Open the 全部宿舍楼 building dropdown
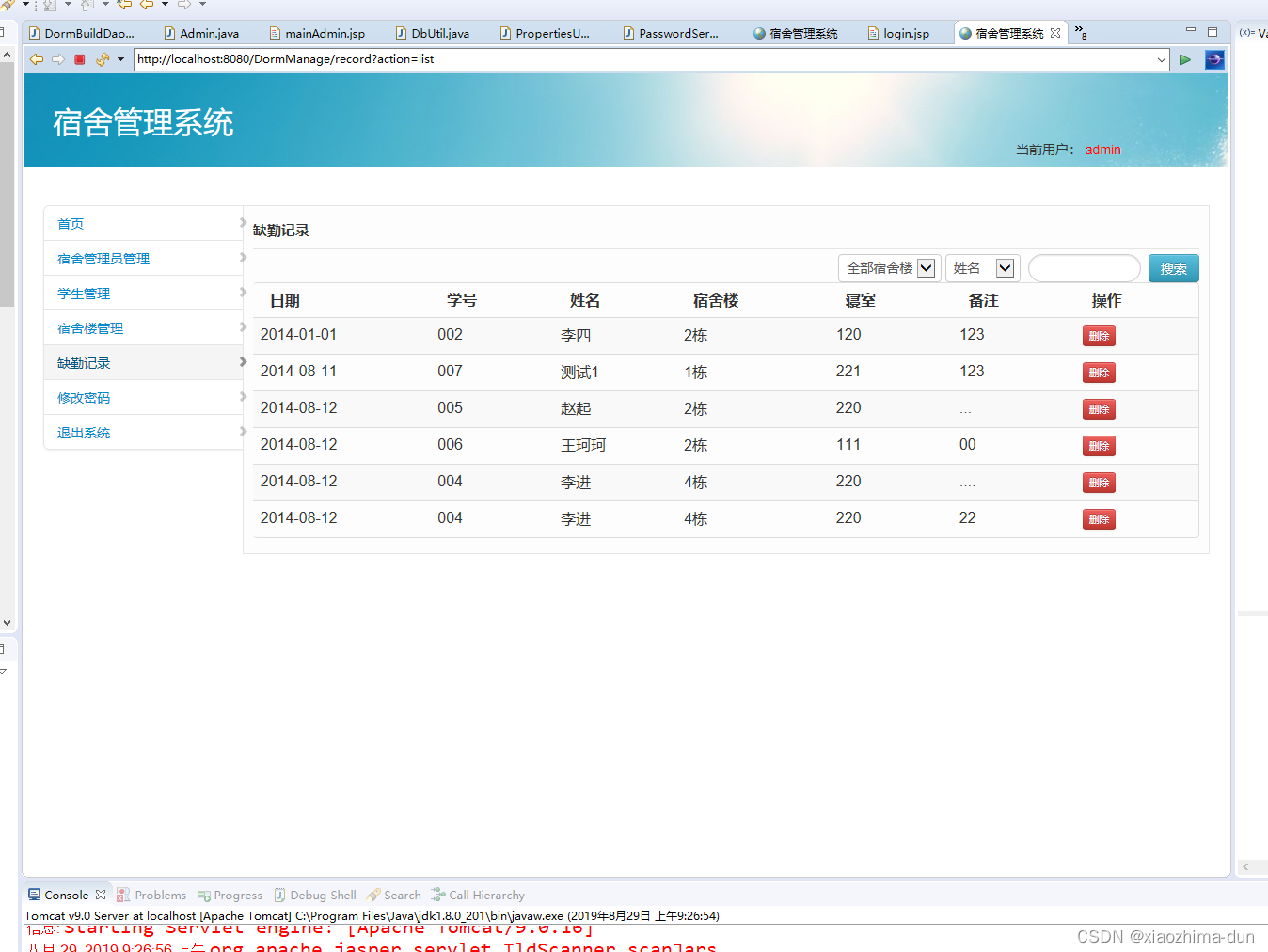 pos(889,268)
